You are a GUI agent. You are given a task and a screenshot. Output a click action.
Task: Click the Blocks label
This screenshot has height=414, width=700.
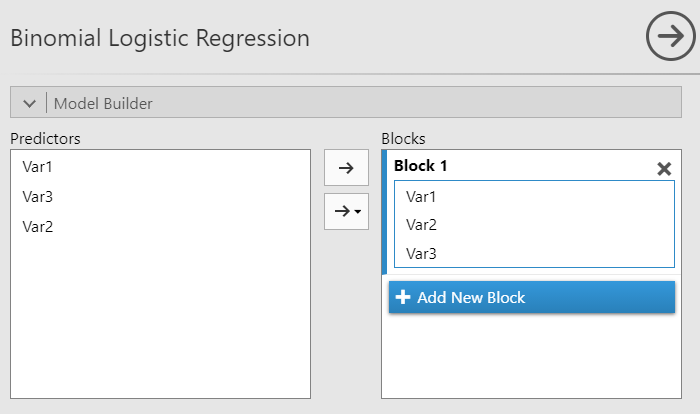click(x=403, y=138)
